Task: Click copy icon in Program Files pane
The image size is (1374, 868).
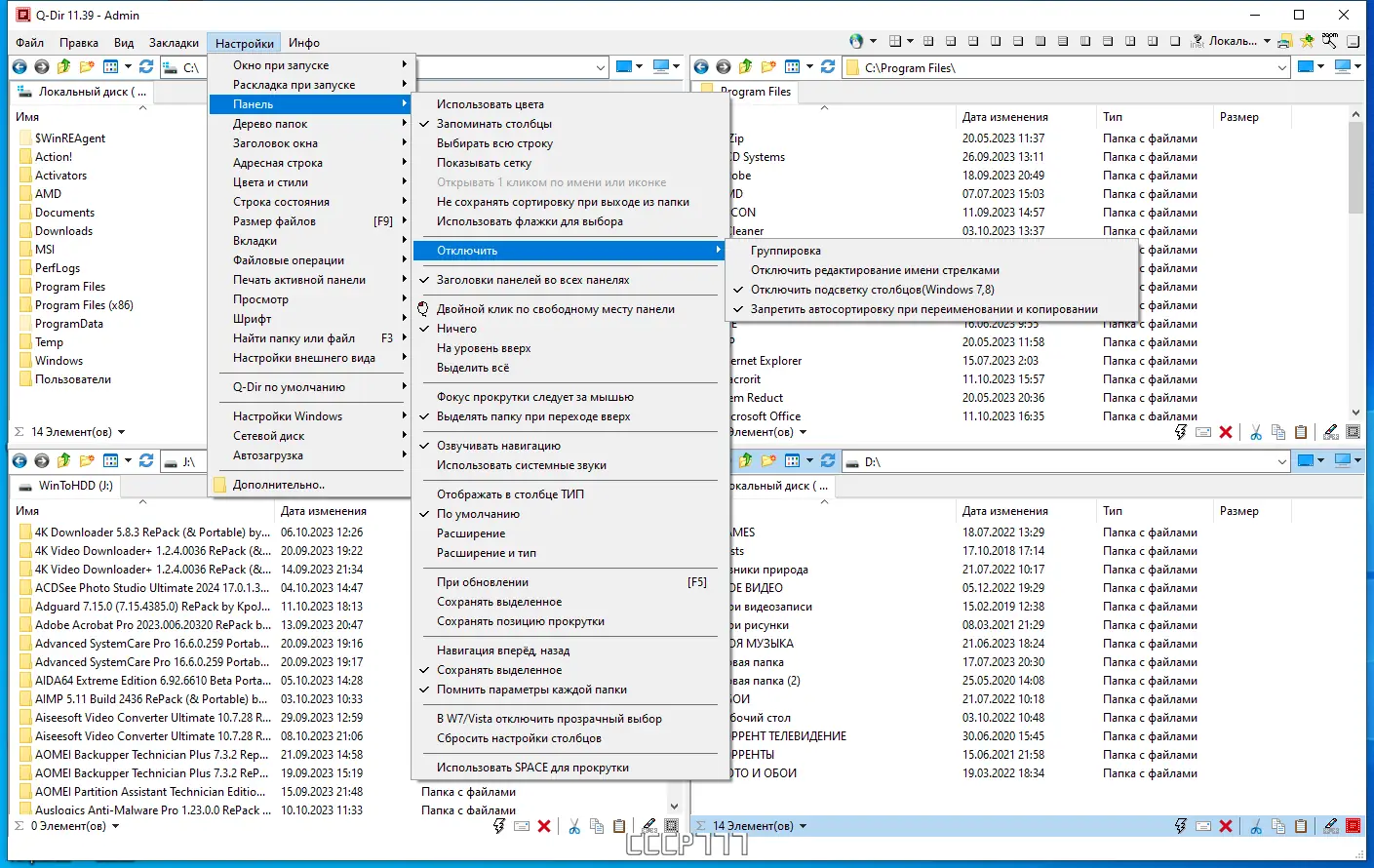Action: click(x=1278, y=432)
